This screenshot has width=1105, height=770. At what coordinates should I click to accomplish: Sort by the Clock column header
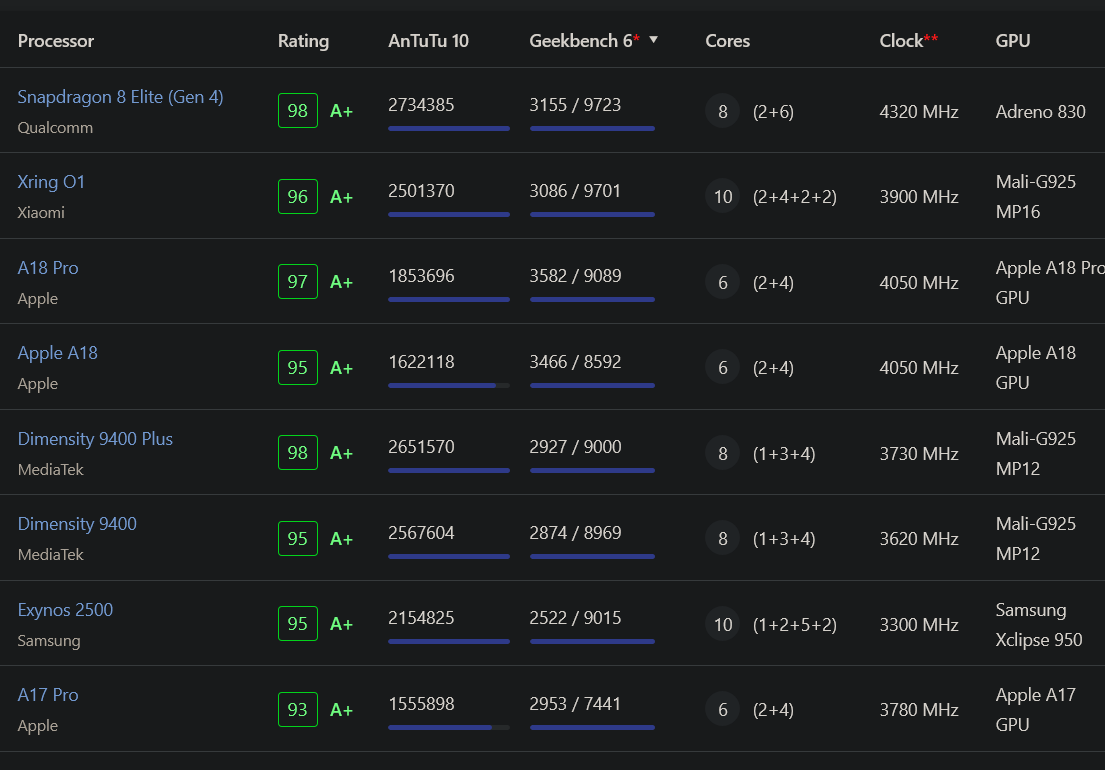click(x=908, y=41)
